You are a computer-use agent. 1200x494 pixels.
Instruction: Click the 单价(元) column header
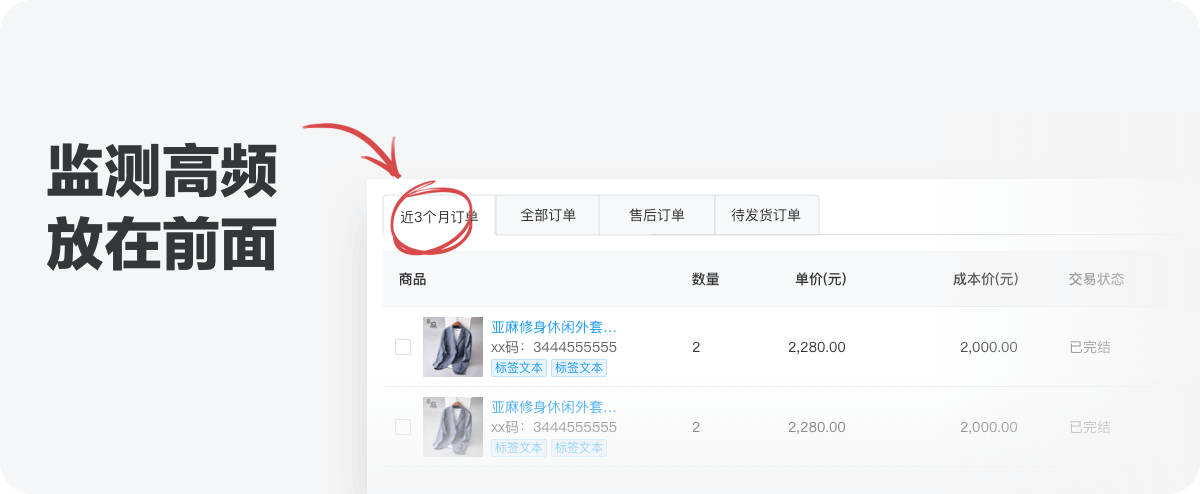821,279
